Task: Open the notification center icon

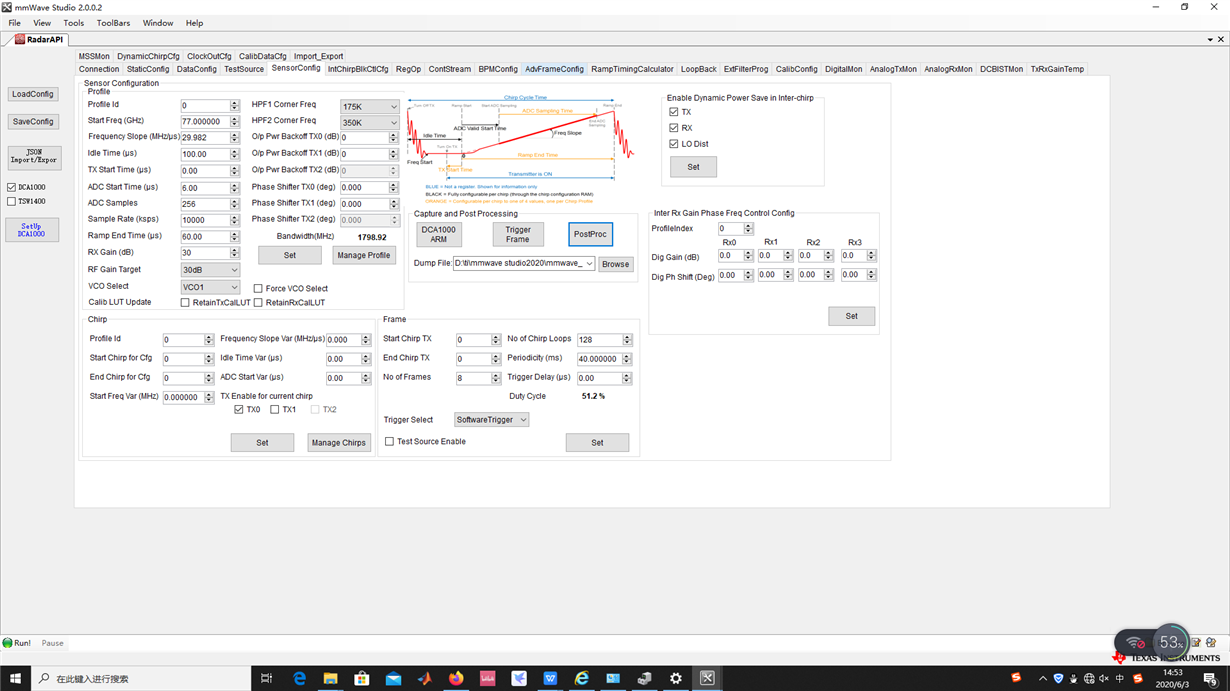Action: click(1210, 678)
